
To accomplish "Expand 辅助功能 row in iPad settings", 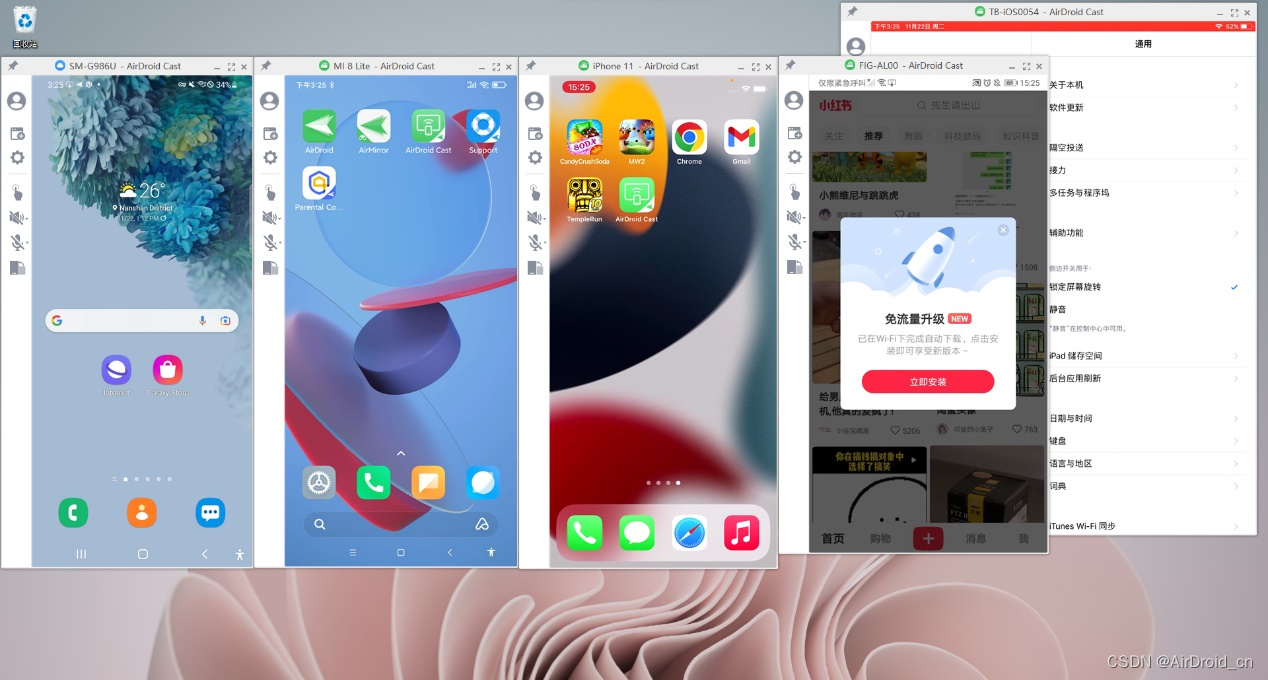I will coord(1143,233).
